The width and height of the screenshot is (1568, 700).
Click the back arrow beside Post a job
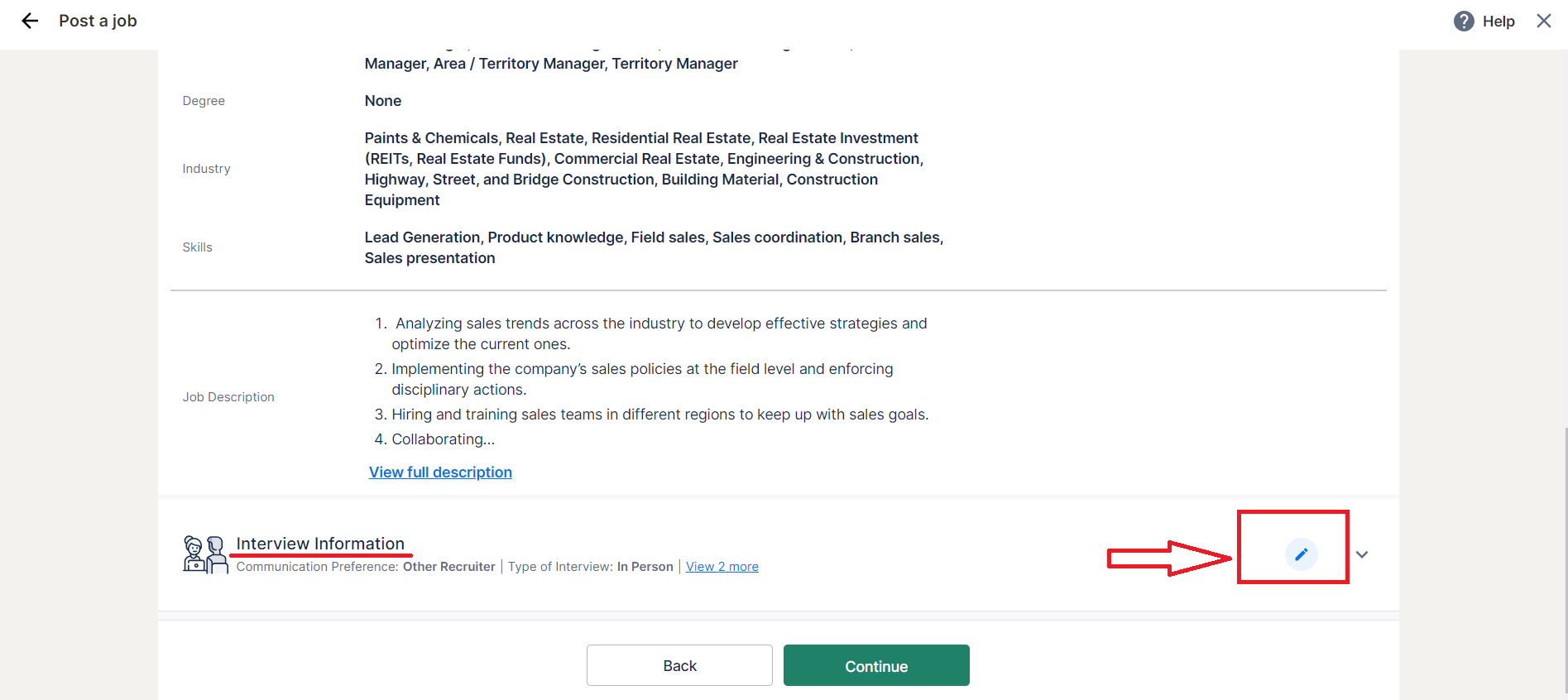[30, 22]
